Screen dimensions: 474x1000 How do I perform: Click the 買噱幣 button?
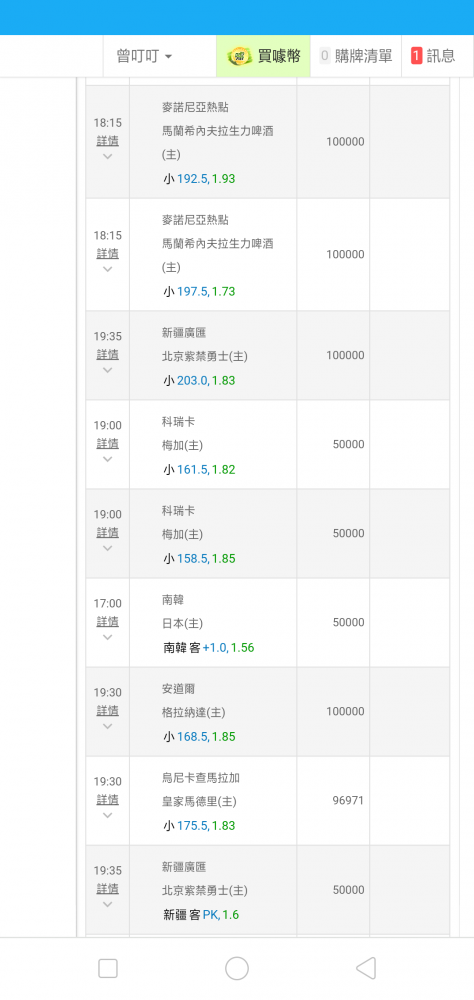(263, 56)
